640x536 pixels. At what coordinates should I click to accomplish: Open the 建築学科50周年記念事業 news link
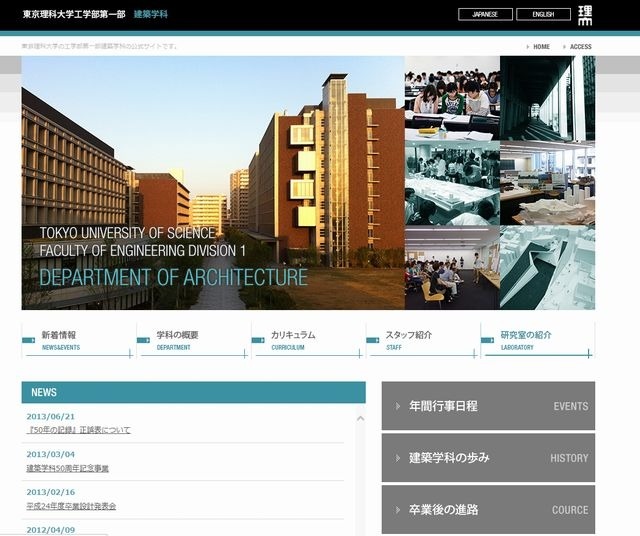tap(67, 468)
